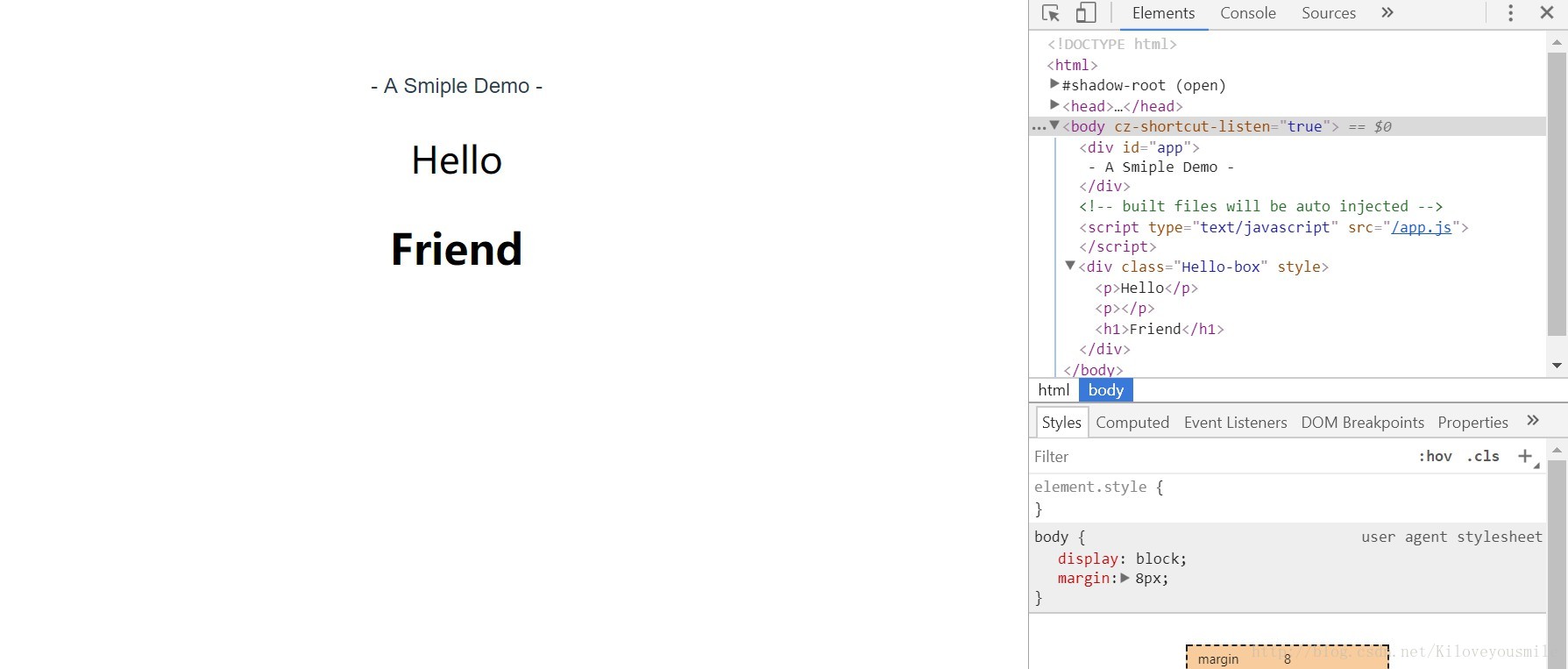Select the empty <p></p> node
Viewport: 1568px width, 669px height.
[1125, 309]
